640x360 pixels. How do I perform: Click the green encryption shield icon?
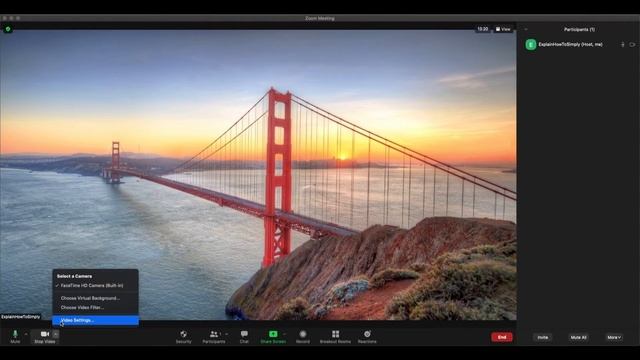coord(8,29)
